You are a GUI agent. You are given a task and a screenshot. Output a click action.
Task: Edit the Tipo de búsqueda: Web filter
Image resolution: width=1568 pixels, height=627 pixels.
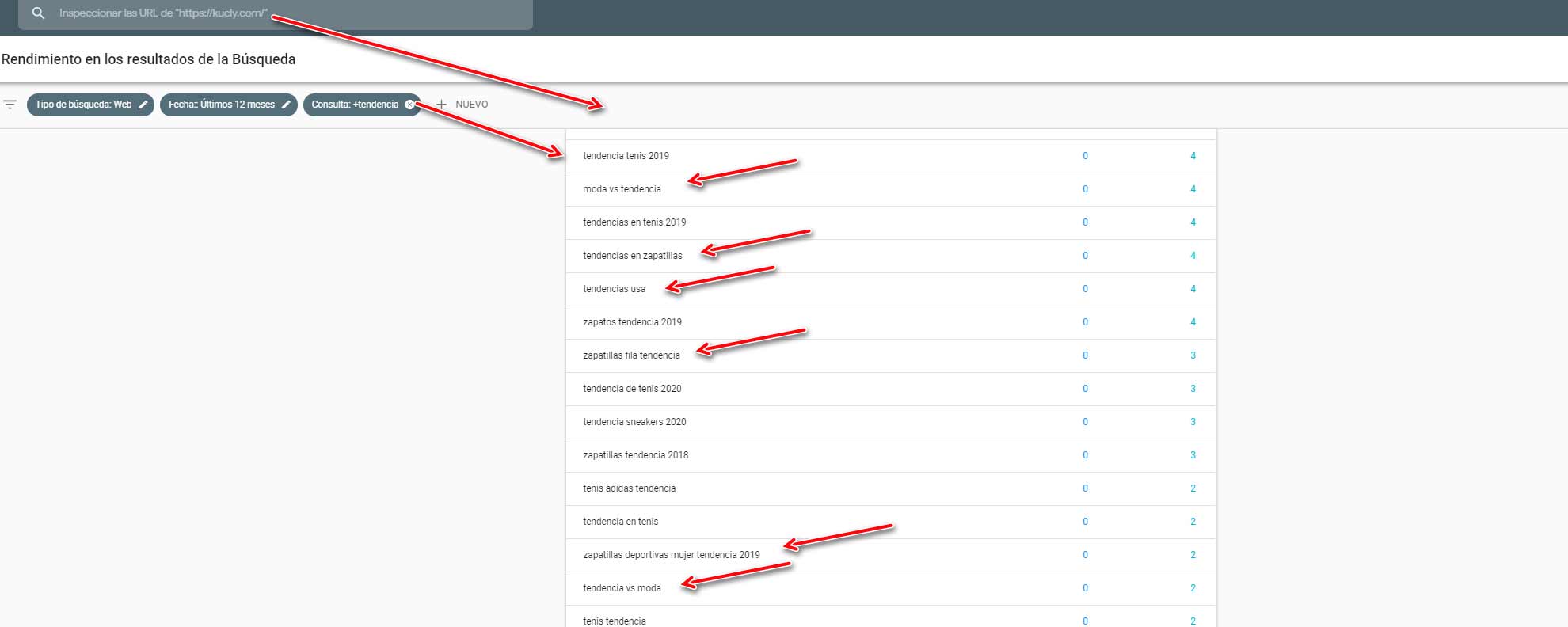click(143, 104)
